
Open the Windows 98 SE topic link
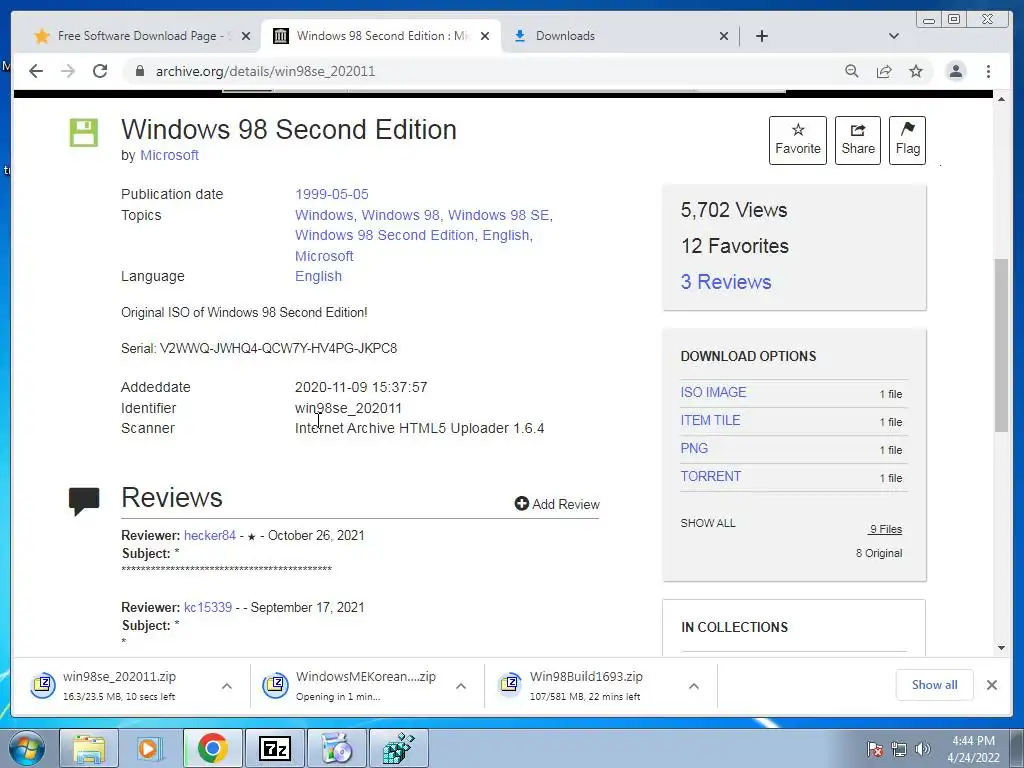[500, 215]
